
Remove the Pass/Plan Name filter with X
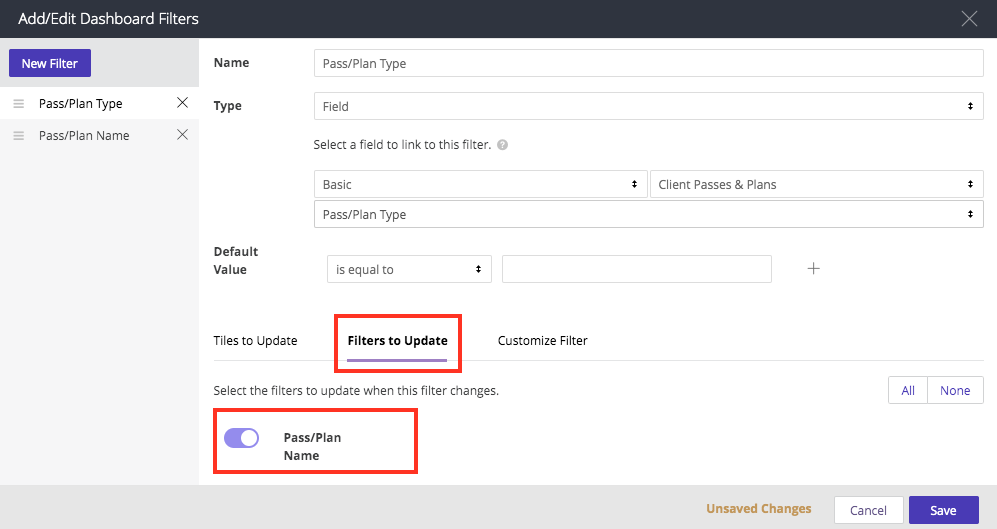tap(182, 135)
